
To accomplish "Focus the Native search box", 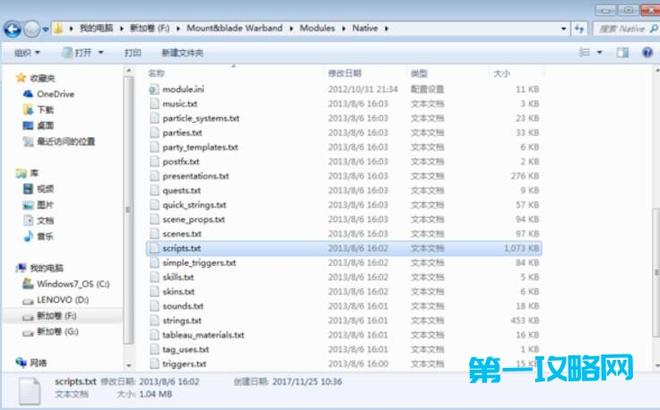I will coord(622,29).
